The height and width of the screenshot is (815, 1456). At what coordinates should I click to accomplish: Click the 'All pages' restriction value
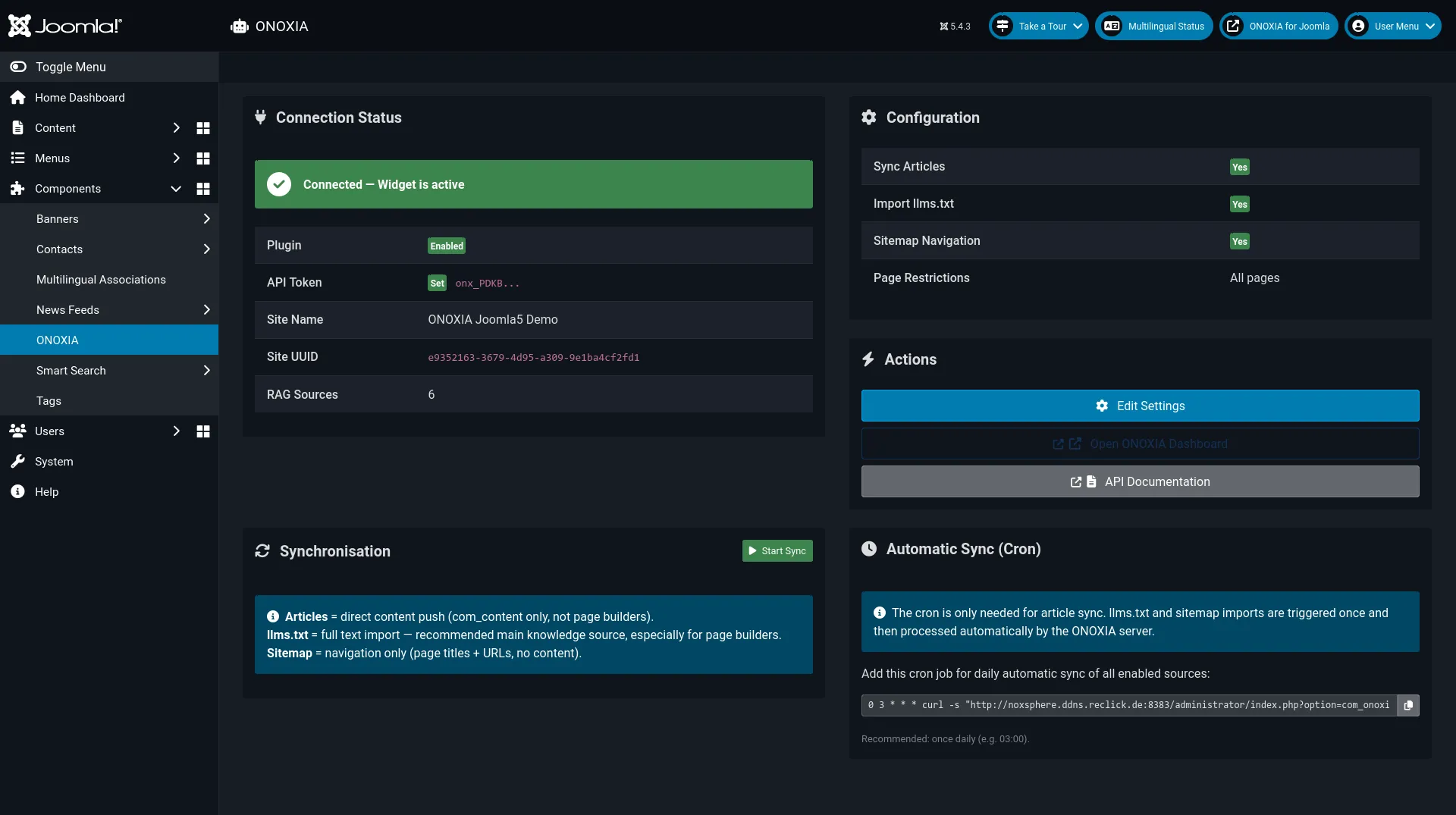(1254, 277)
